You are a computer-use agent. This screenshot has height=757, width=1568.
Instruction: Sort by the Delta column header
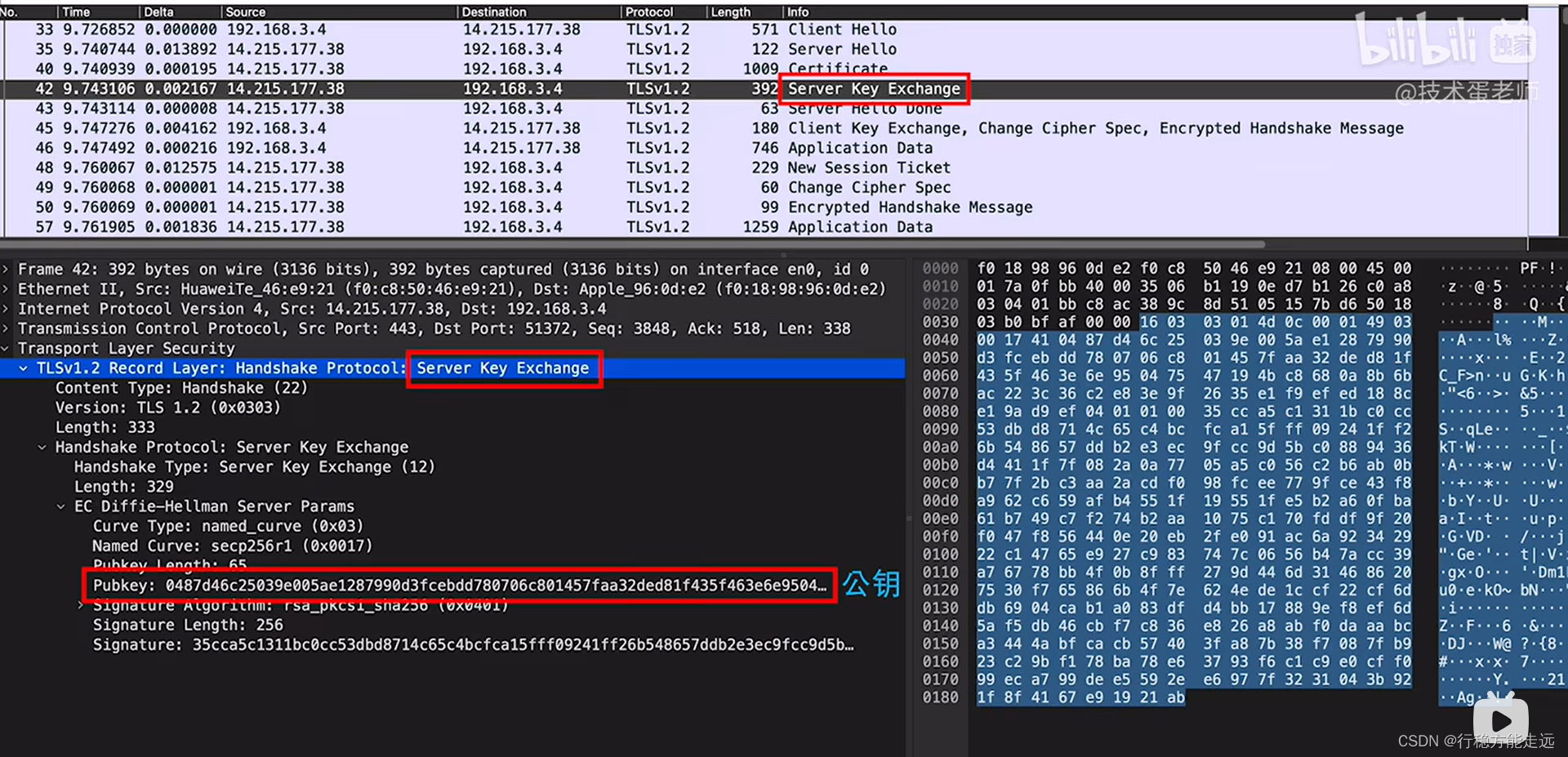click(x=180, y=11)
